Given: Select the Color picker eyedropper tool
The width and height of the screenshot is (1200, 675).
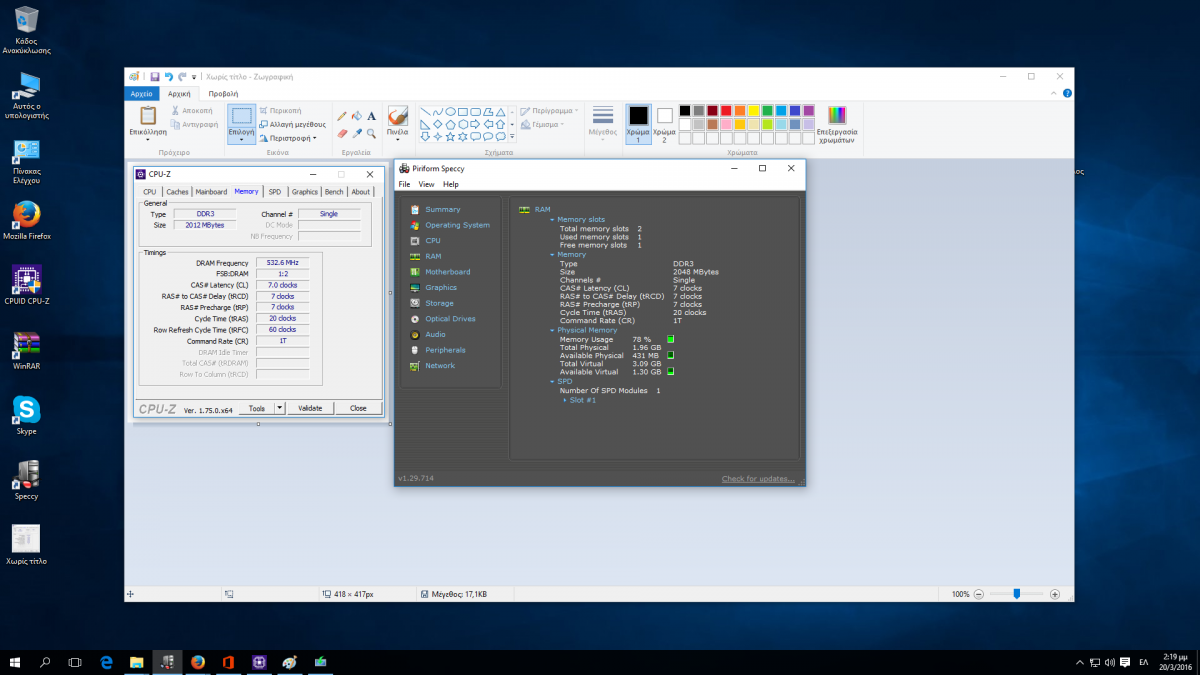Looking at the screenshot, I should 357,133.
